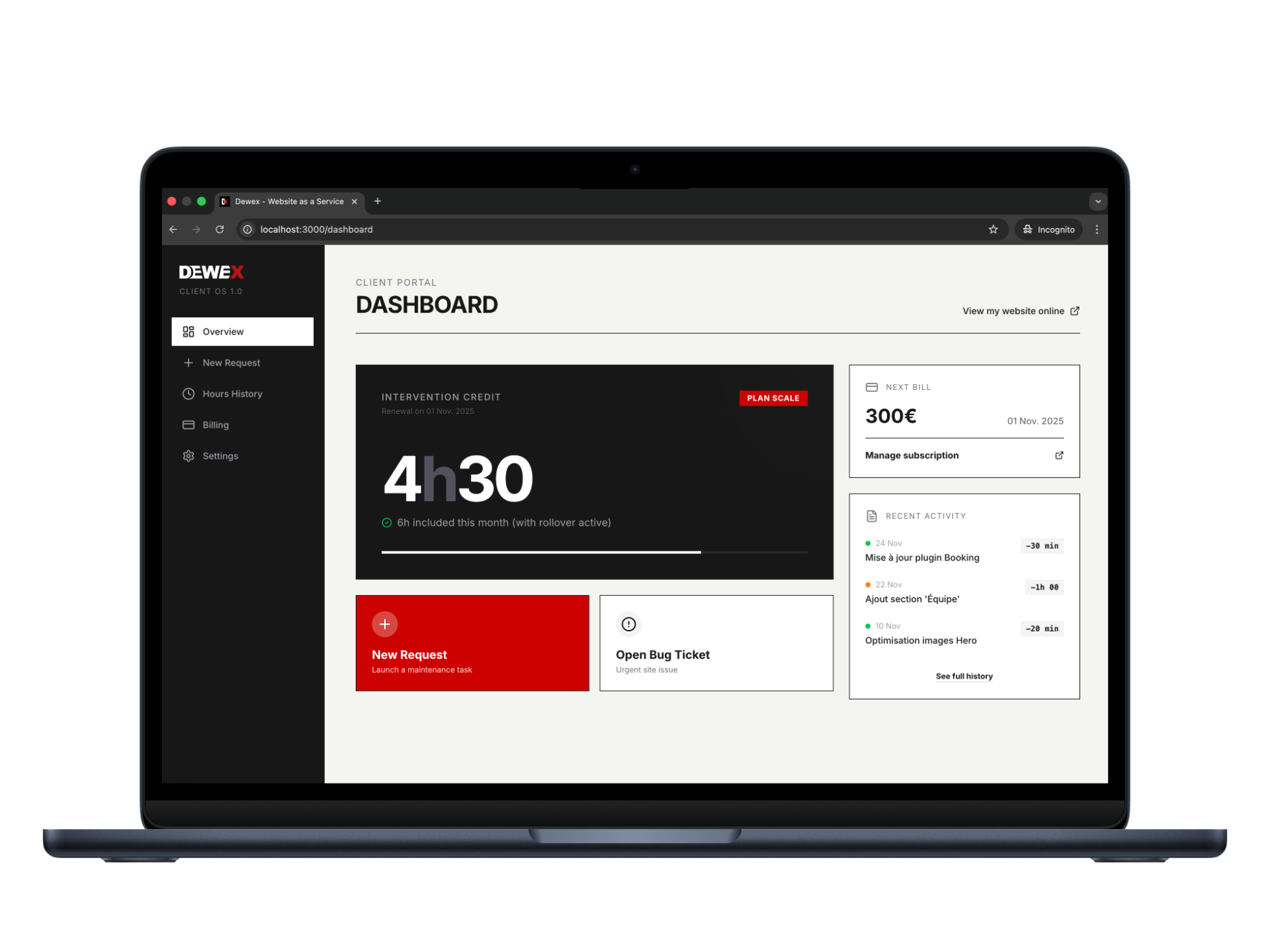Click the document icon beside Recent Activity

[870, 516]
